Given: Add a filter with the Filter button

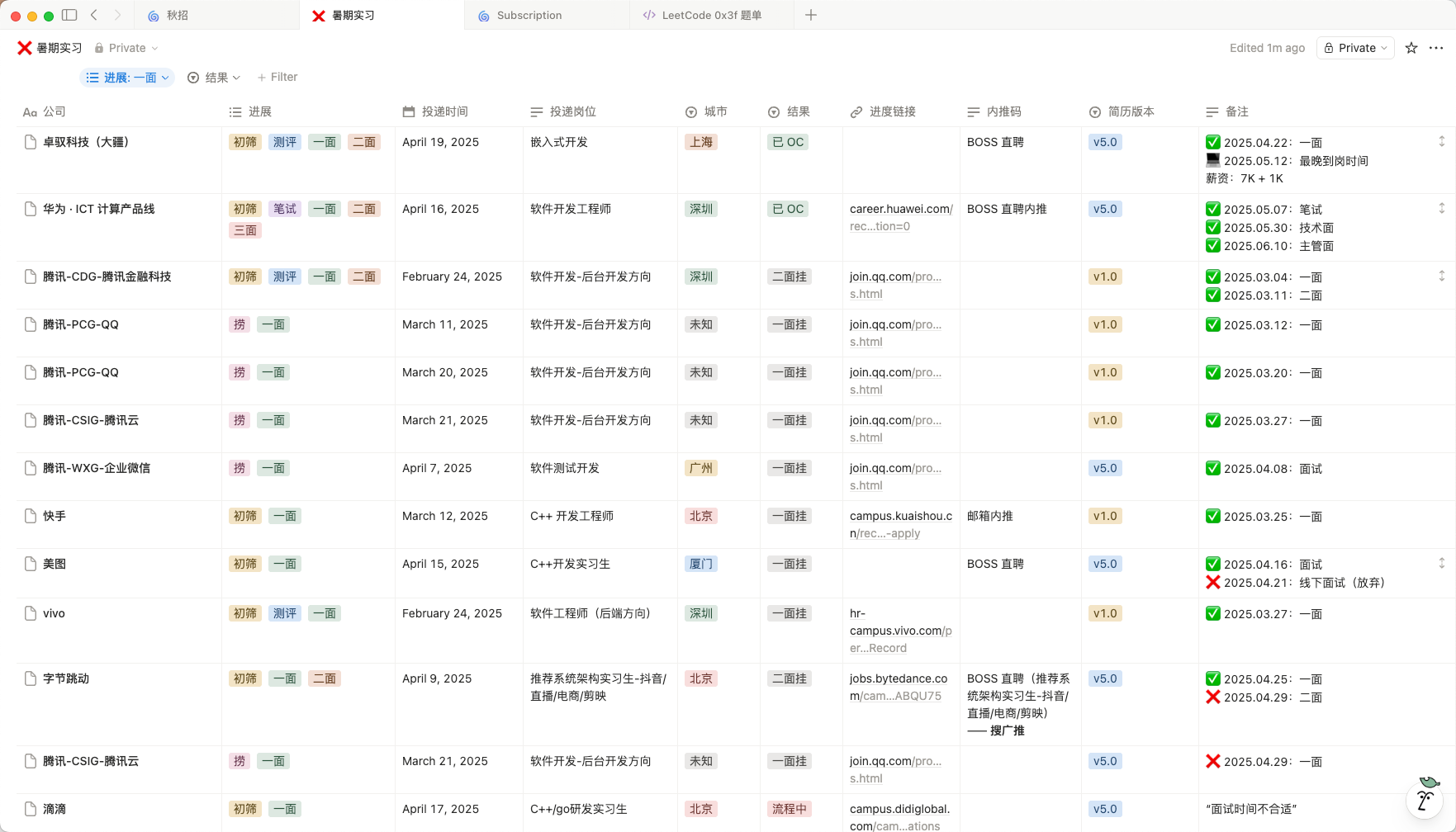Looking at the screenshot, I should point(277,78).
